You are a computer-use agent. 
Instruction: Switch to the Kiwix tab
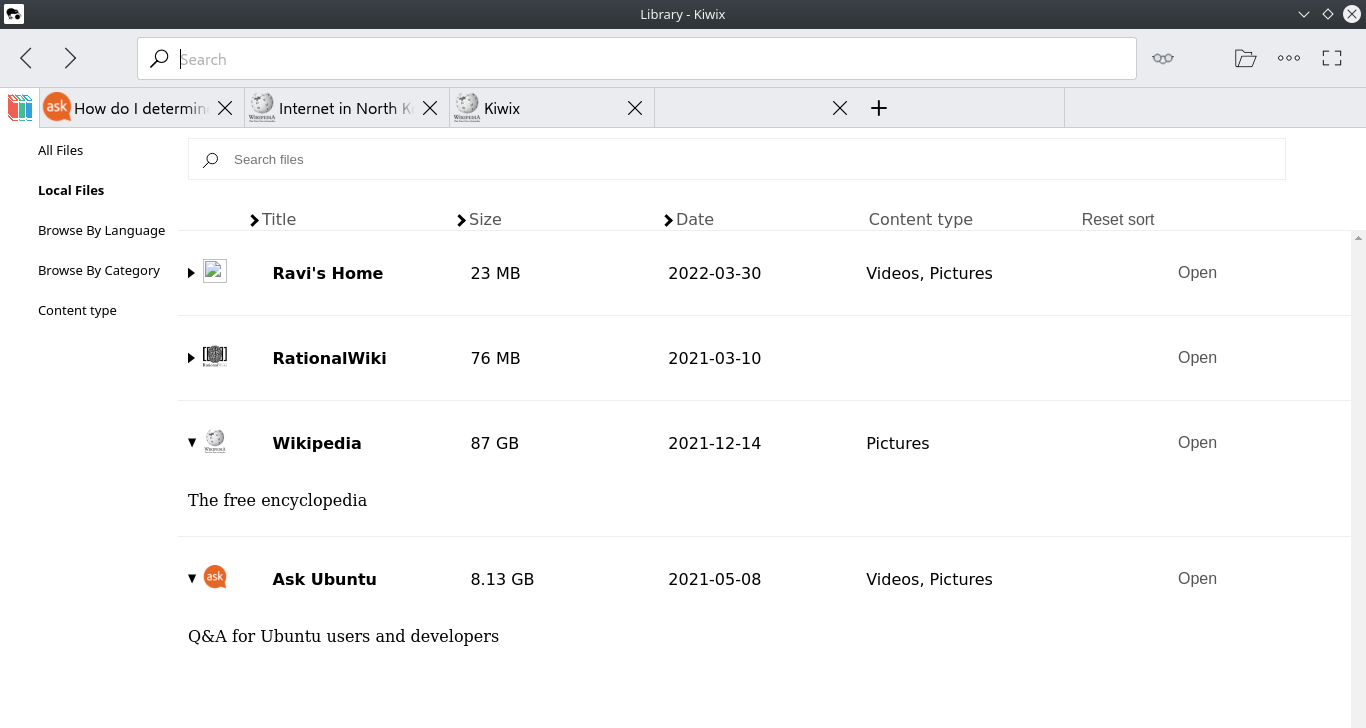tap(552, 108)
